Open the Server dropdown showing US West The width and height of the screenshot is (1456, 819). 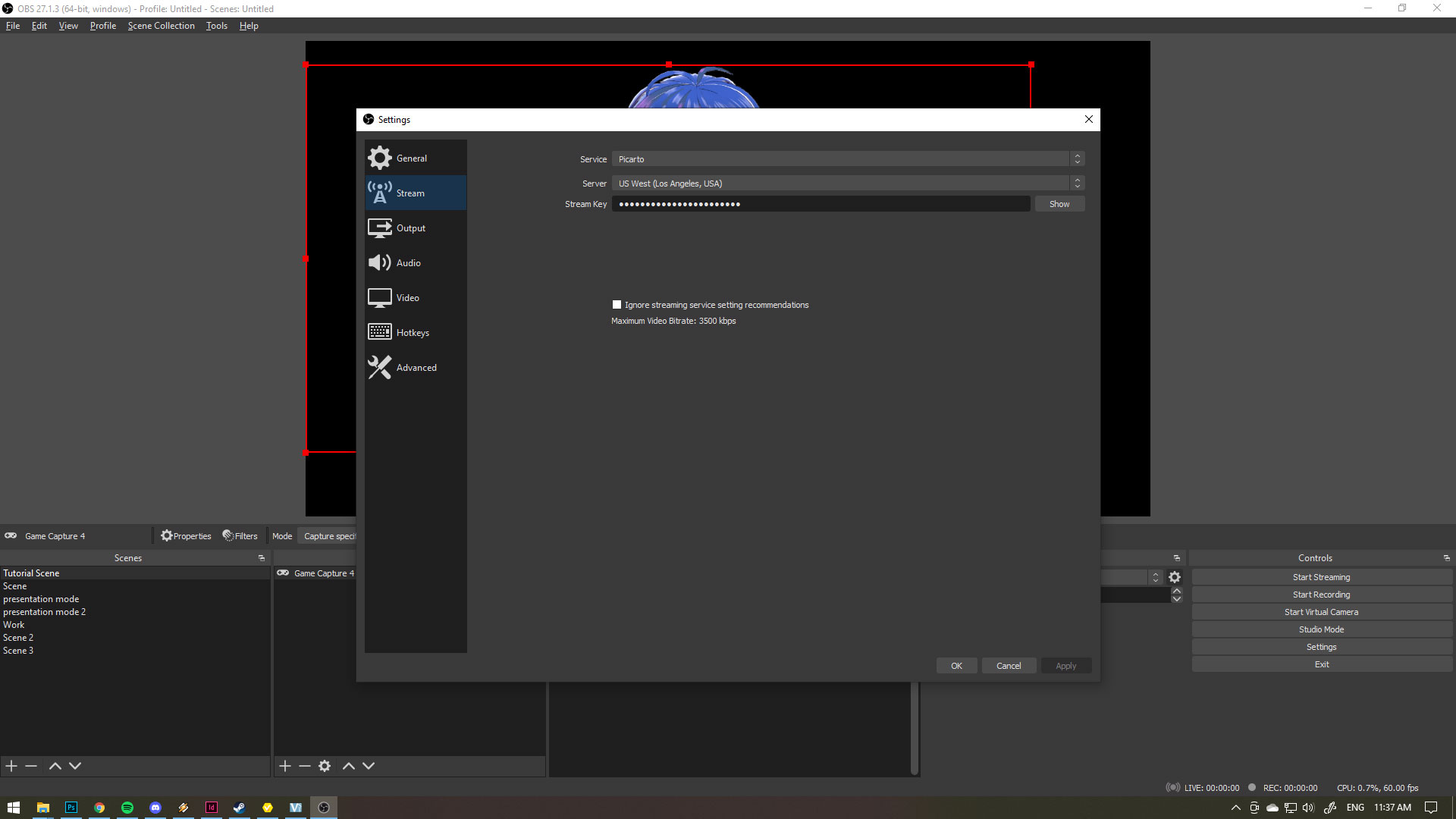(848, 183)
